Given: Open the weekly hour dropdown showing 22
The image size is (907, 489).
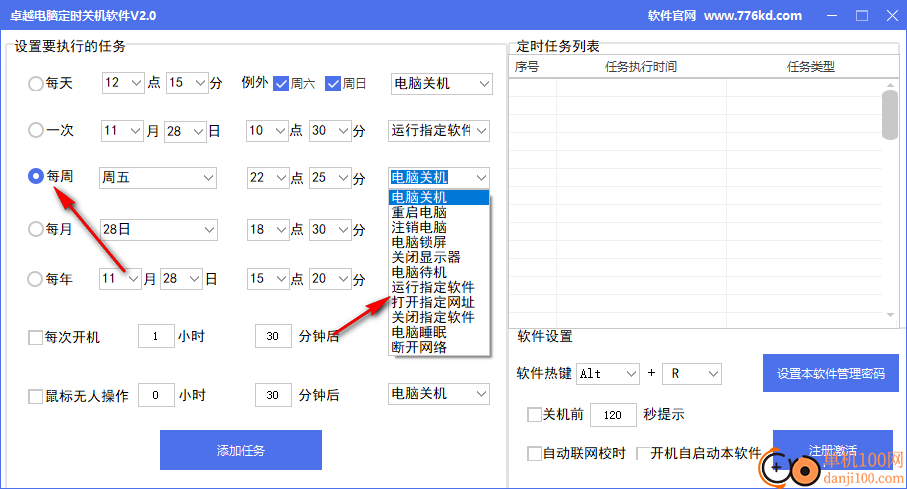Looking at the screenshot, I should pyautogui.click(x=268, y=178).
